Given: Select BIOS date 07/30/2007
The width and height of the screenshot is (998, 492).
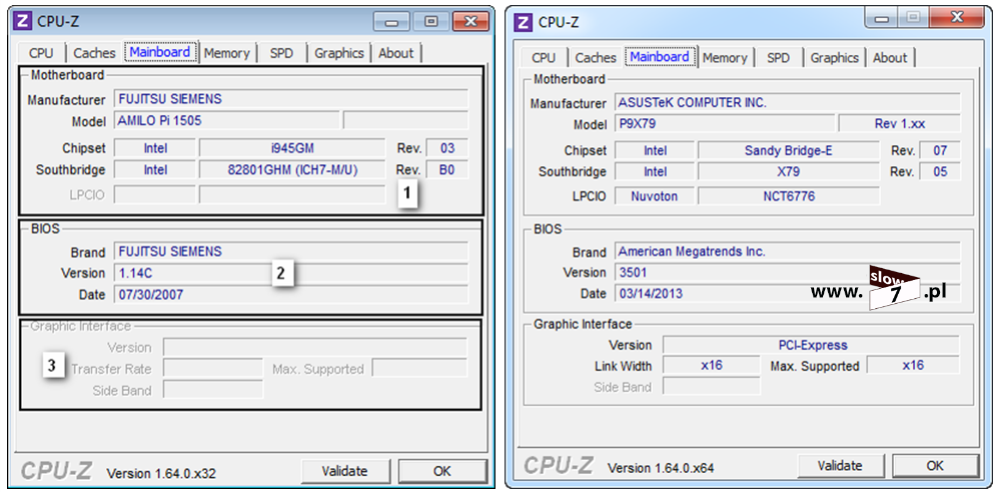Looking at the screenshot, I should coord(291,295).
